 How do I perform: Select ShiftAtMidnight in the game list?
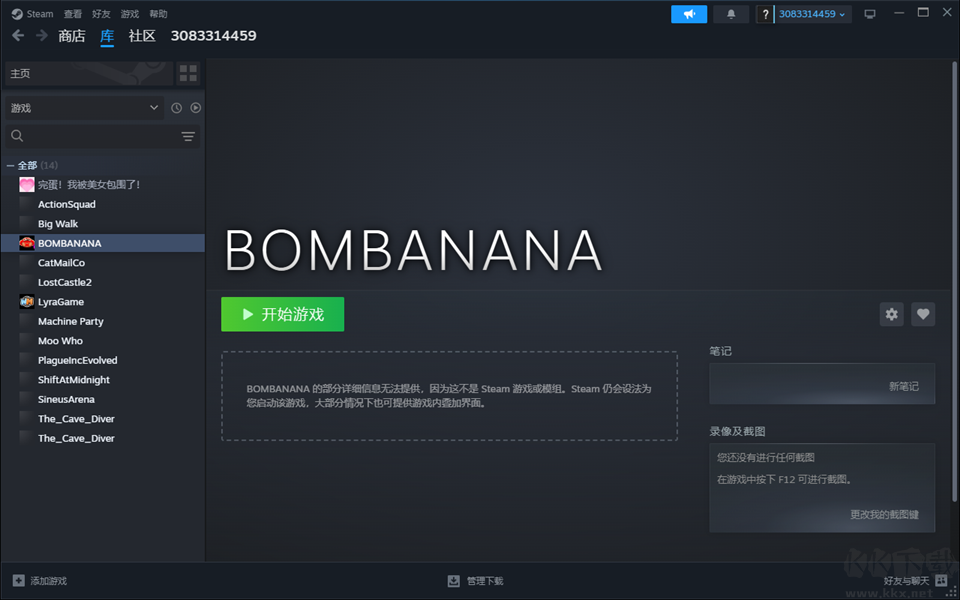pyautogui.click(x=73, y=380)
